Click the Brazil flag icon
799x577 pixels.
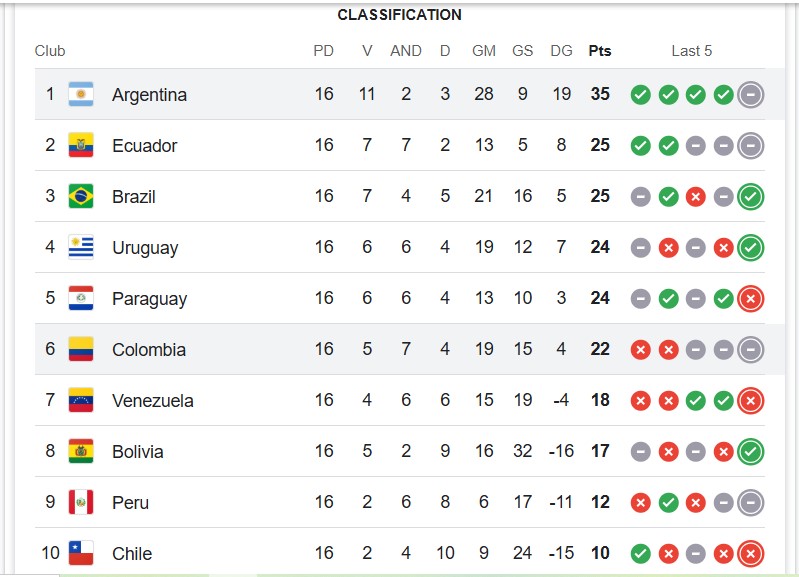[81, 197]
